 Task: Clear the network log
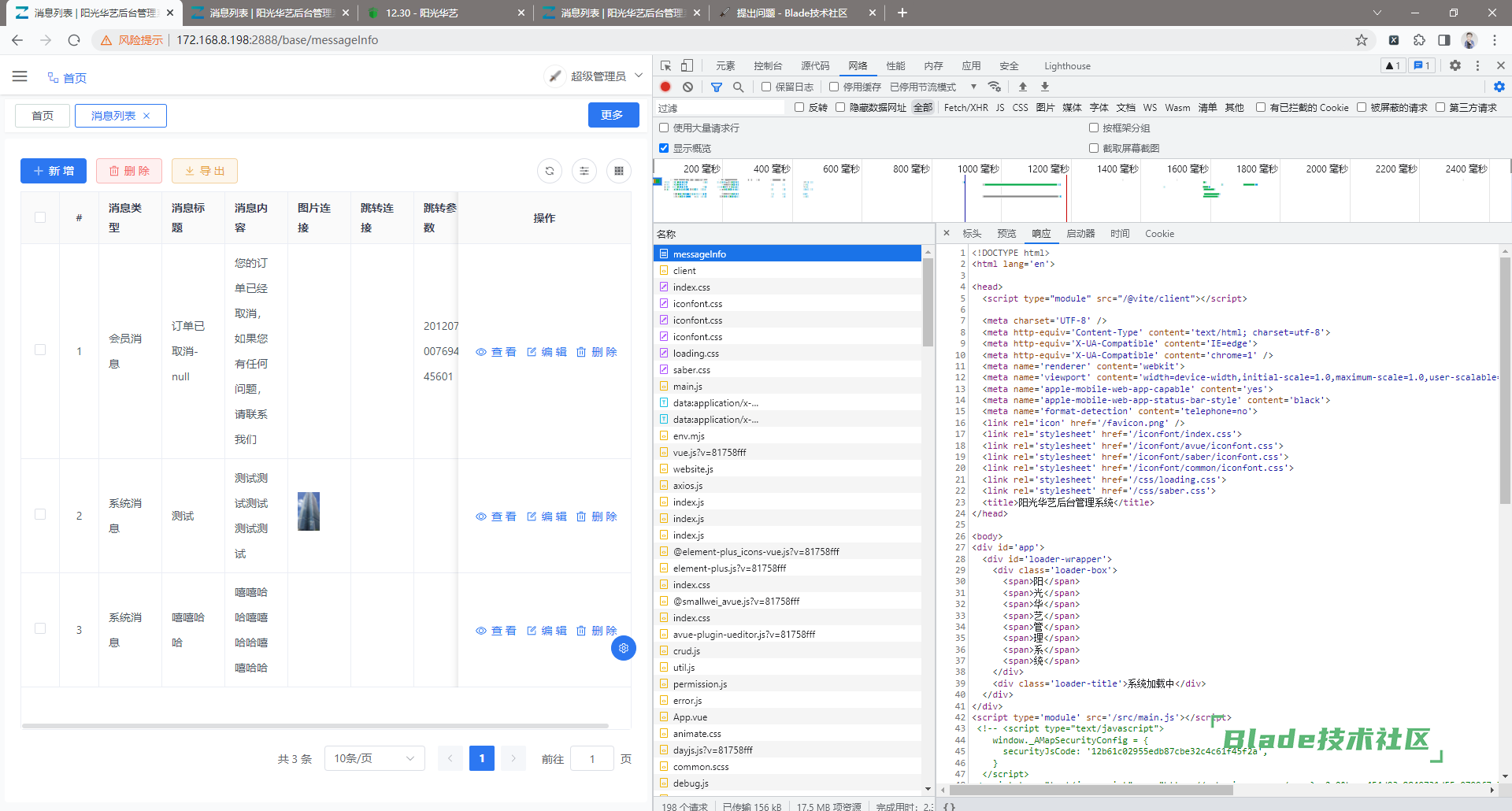point(688,87)
